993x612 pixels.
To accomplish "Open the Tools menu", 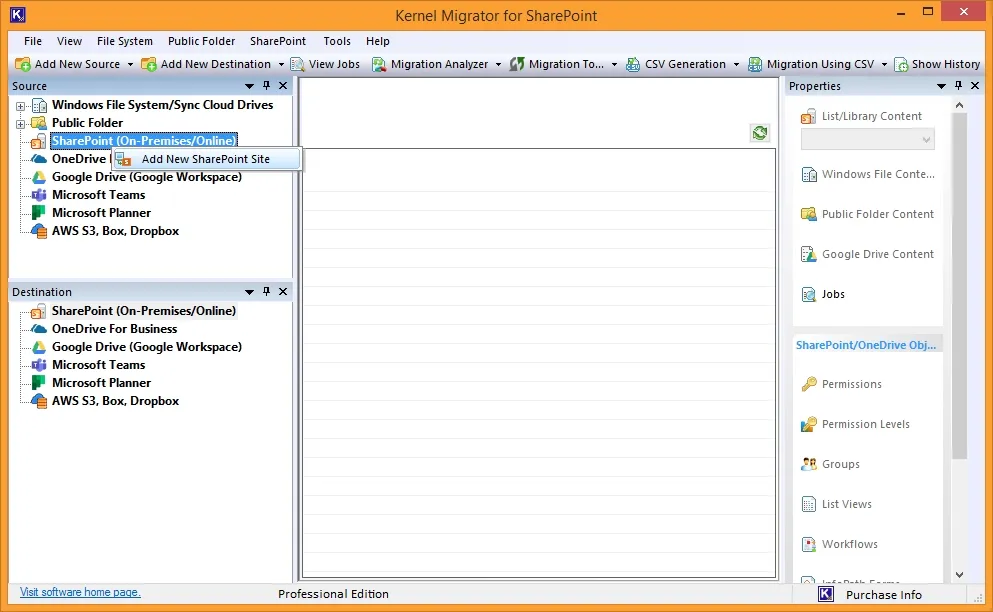I will coord(337,41).
